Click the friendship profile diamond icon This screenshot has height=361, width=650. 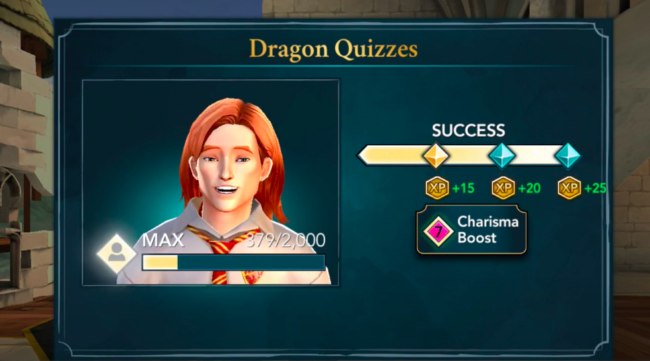[116, 253]
